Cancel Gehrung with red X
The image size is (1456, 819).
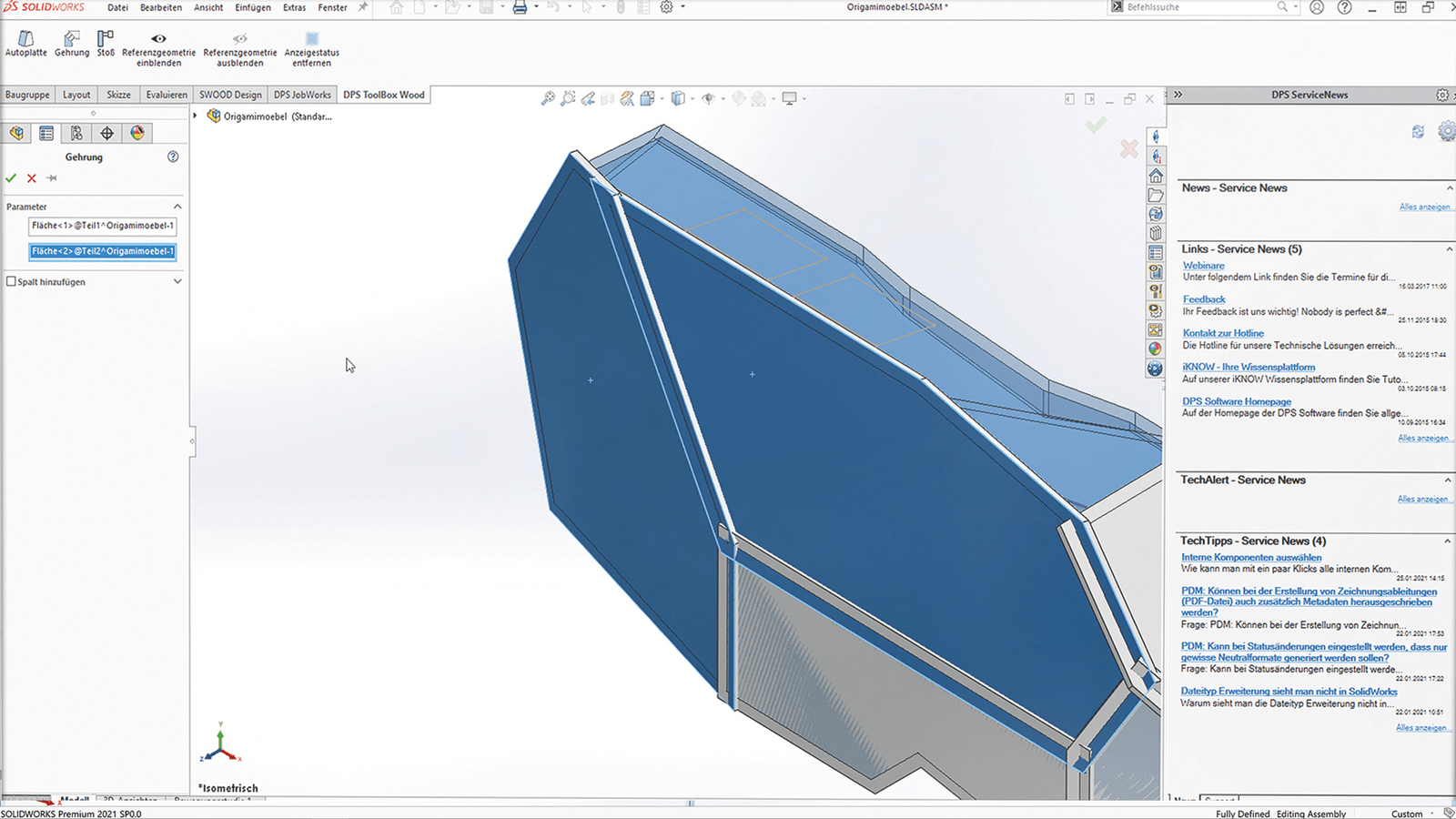tap(32, 178)
